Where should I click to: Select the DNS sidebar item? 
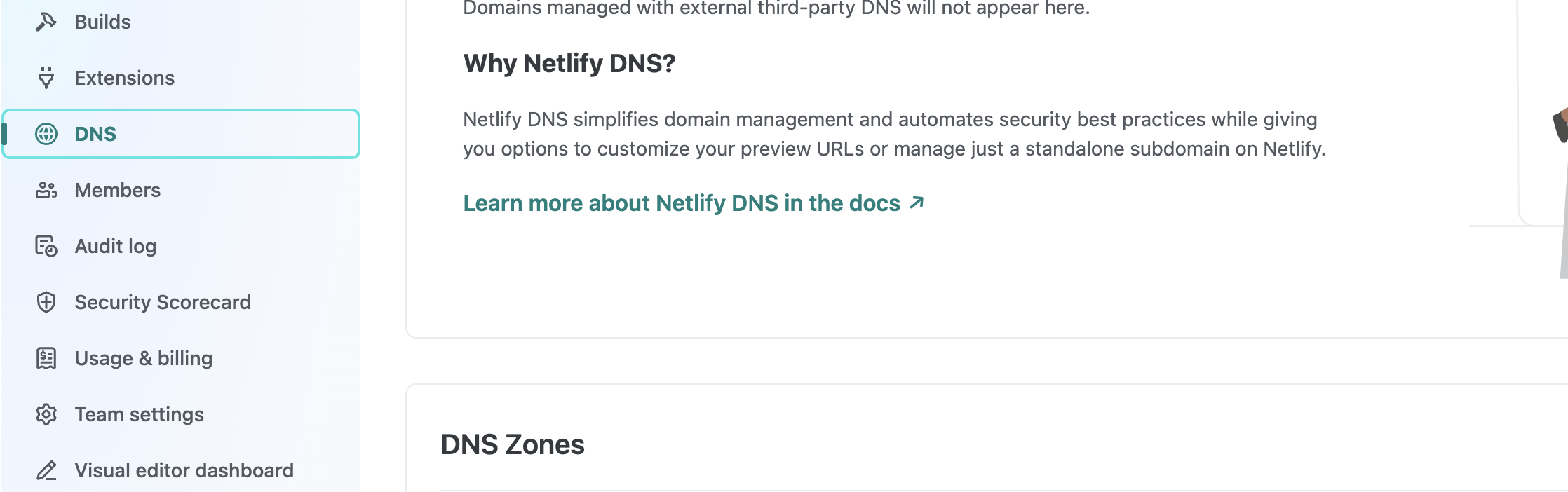(x=181, y=134)
